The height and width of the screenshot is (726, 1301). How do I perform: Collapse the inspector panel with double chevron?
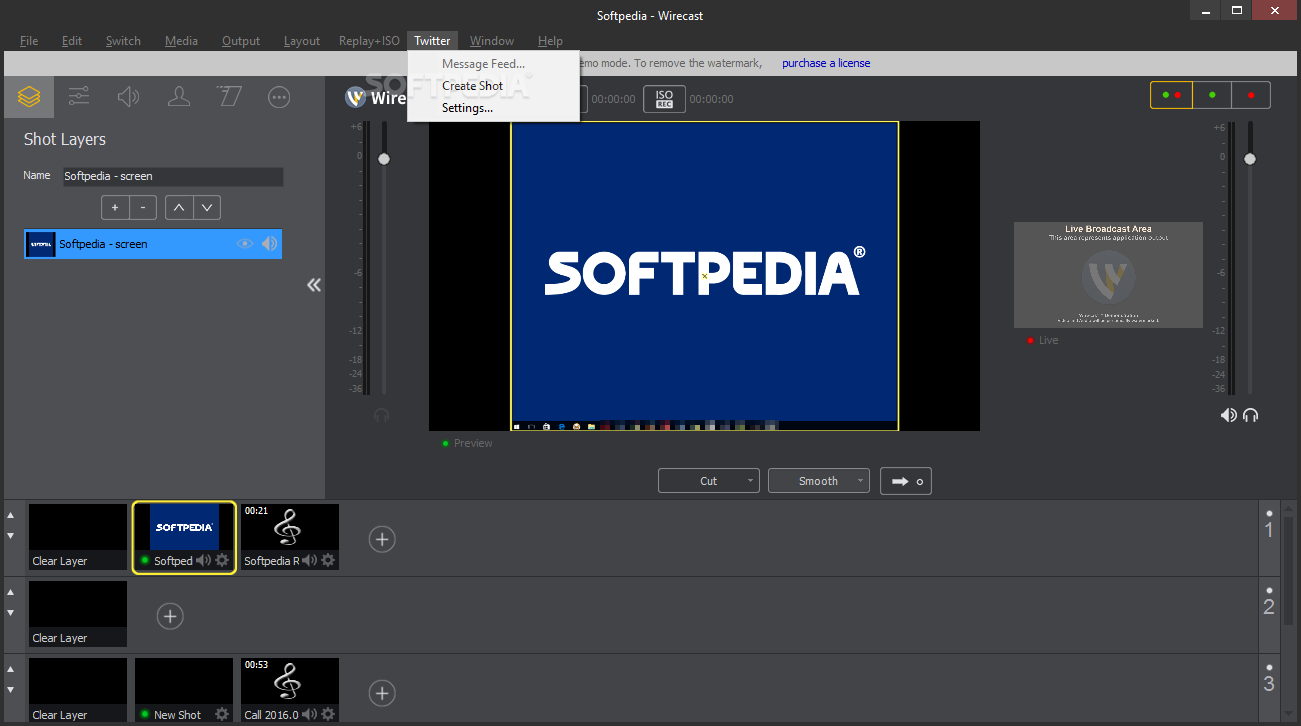pos(314,285)
